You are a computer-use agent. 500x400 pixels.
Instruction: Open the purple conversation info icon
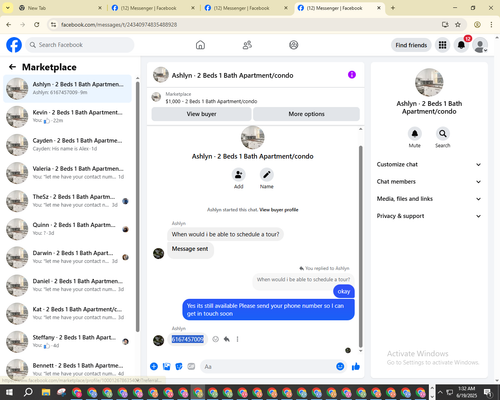[x=352, y=75]
